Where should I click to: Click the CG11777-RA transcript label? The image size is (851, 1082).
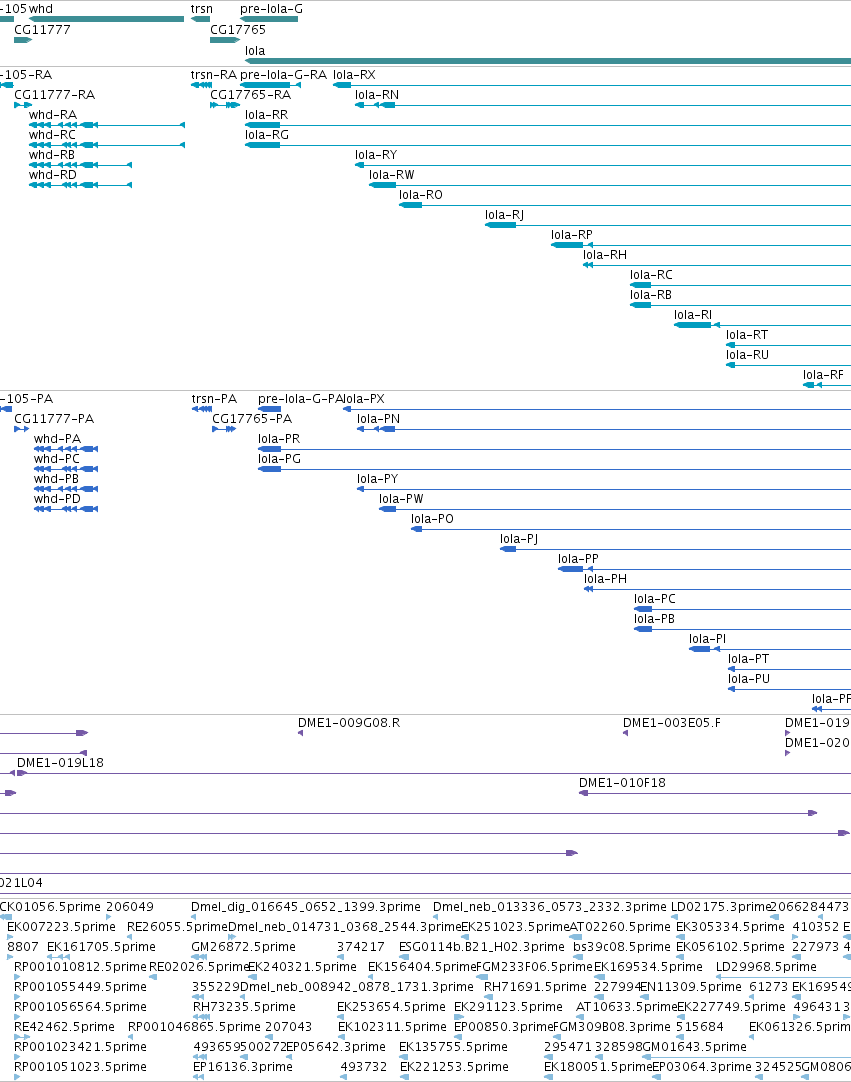(x=55, y=95)
